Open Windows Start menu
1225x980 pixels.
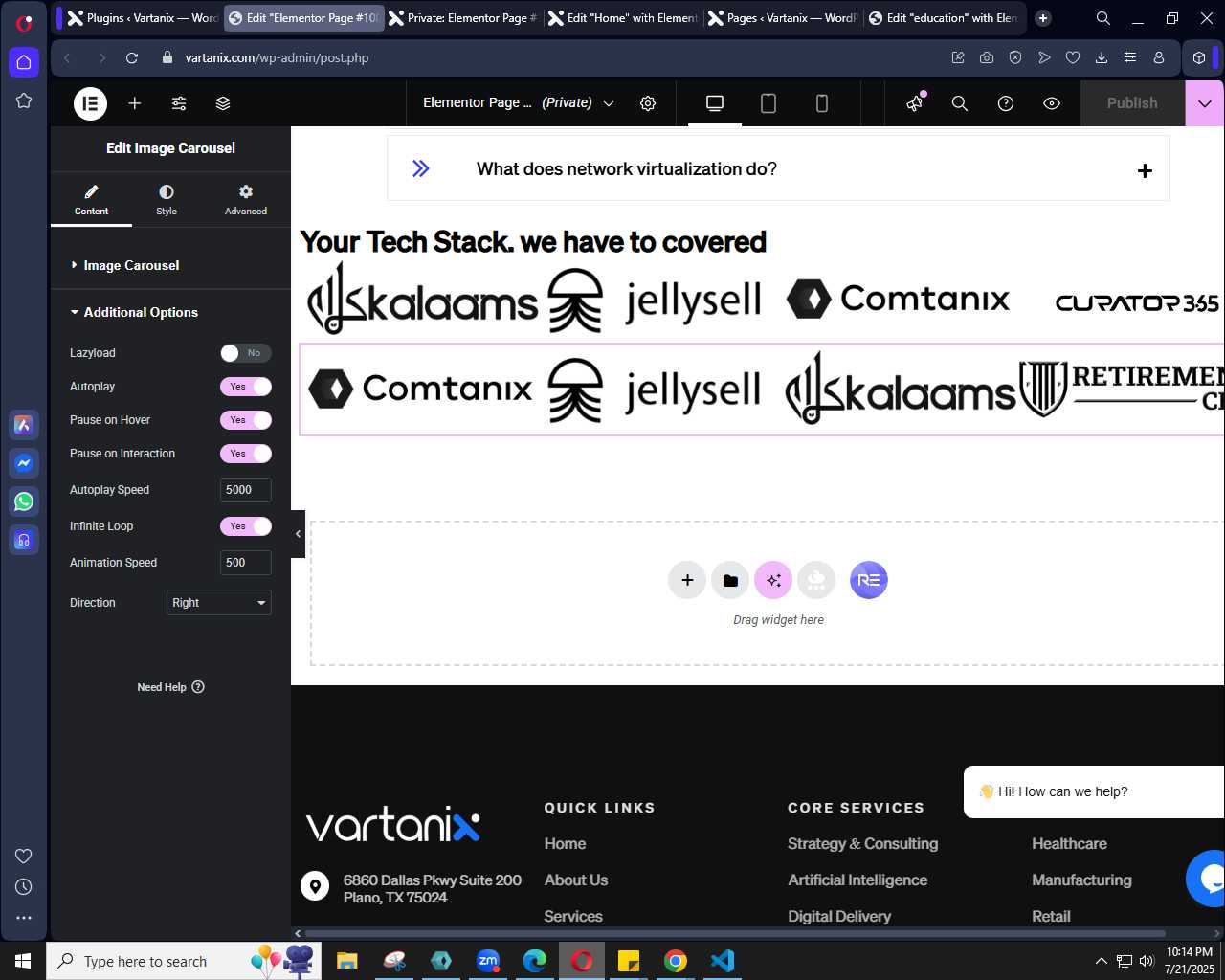(x=23, y=961)
